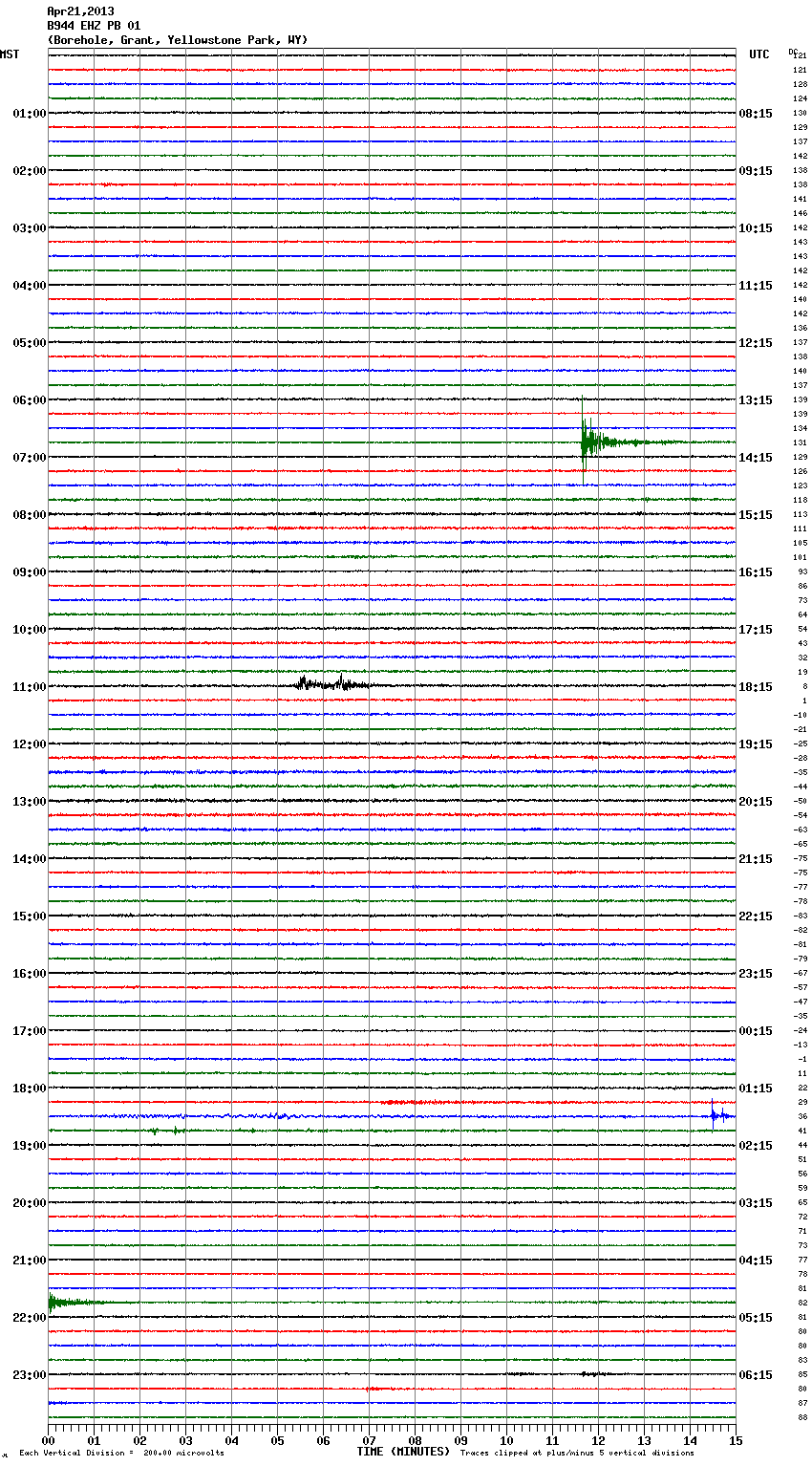This screenshot has height=1466, width=812.
Task: Click the "20:15" UTC time label
Action: tap(756, 802)
